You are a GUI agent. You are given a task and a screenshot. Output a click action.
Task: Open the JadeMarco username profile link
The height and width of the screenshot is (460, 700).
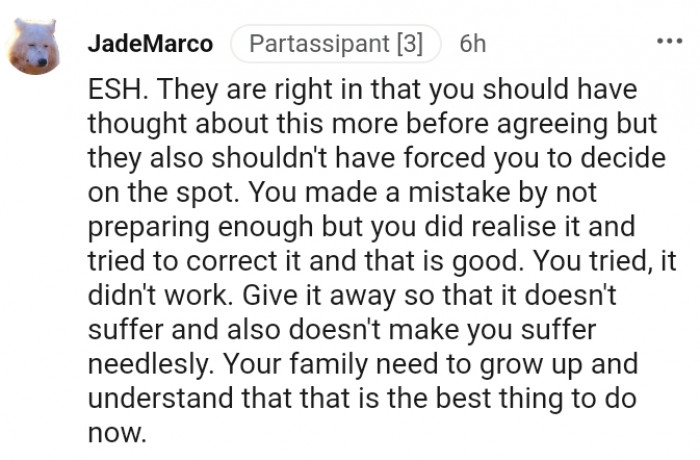click(x=150, y=44)
